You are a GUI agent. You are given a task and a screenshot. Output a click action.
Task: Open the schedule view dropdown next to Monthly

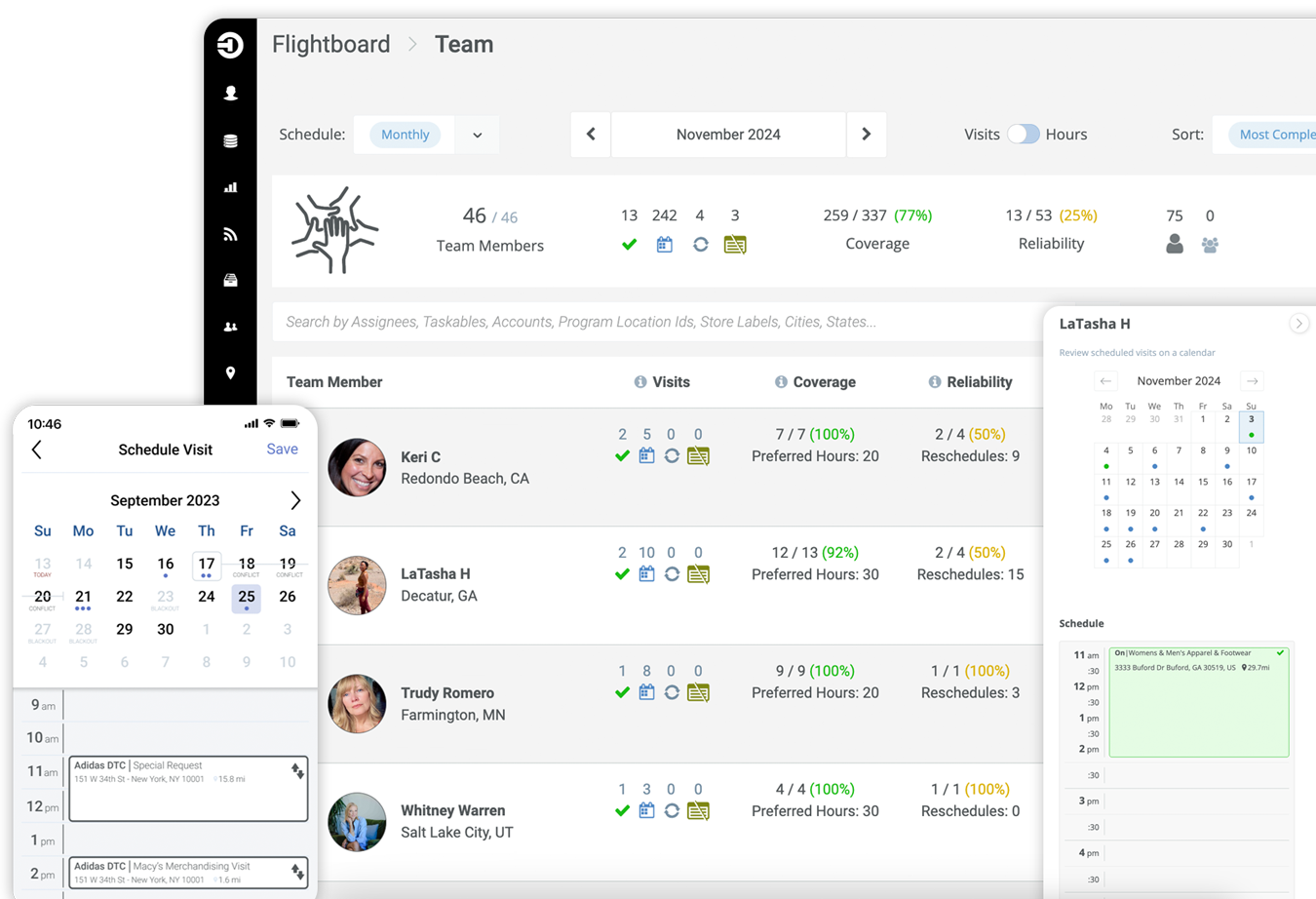(477, 135)
